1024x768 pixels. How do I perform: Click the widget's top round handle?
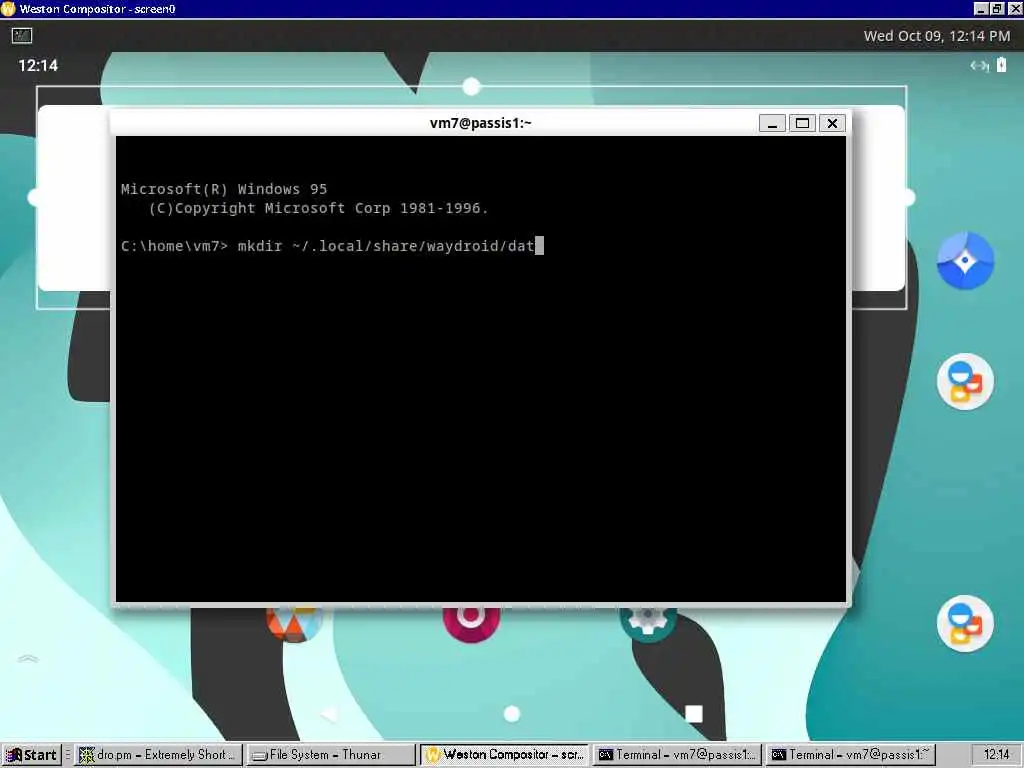pyautogui.click(x=471, y=86)
